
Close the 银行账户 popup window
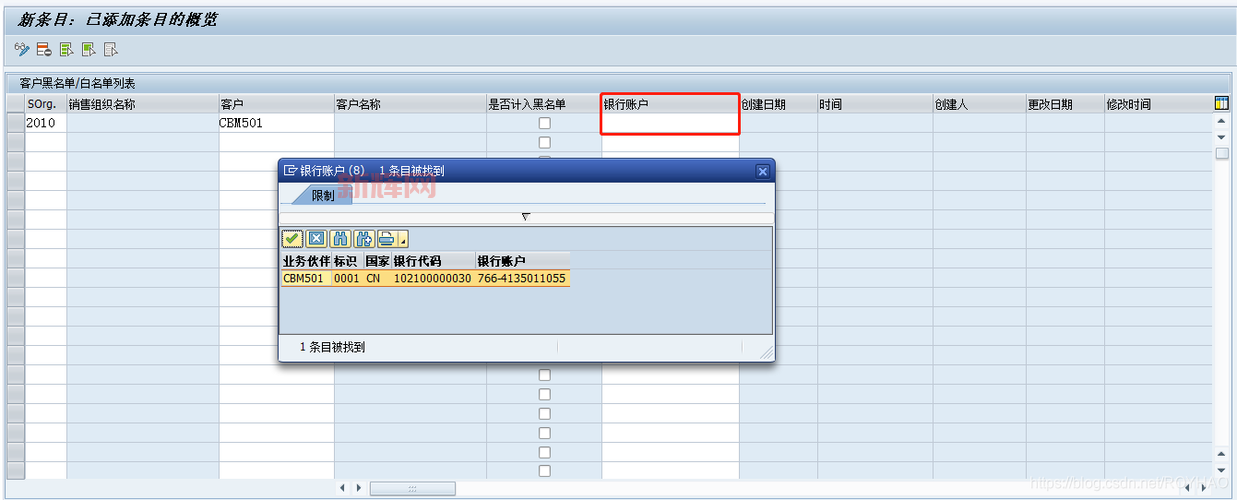[762, 171]
